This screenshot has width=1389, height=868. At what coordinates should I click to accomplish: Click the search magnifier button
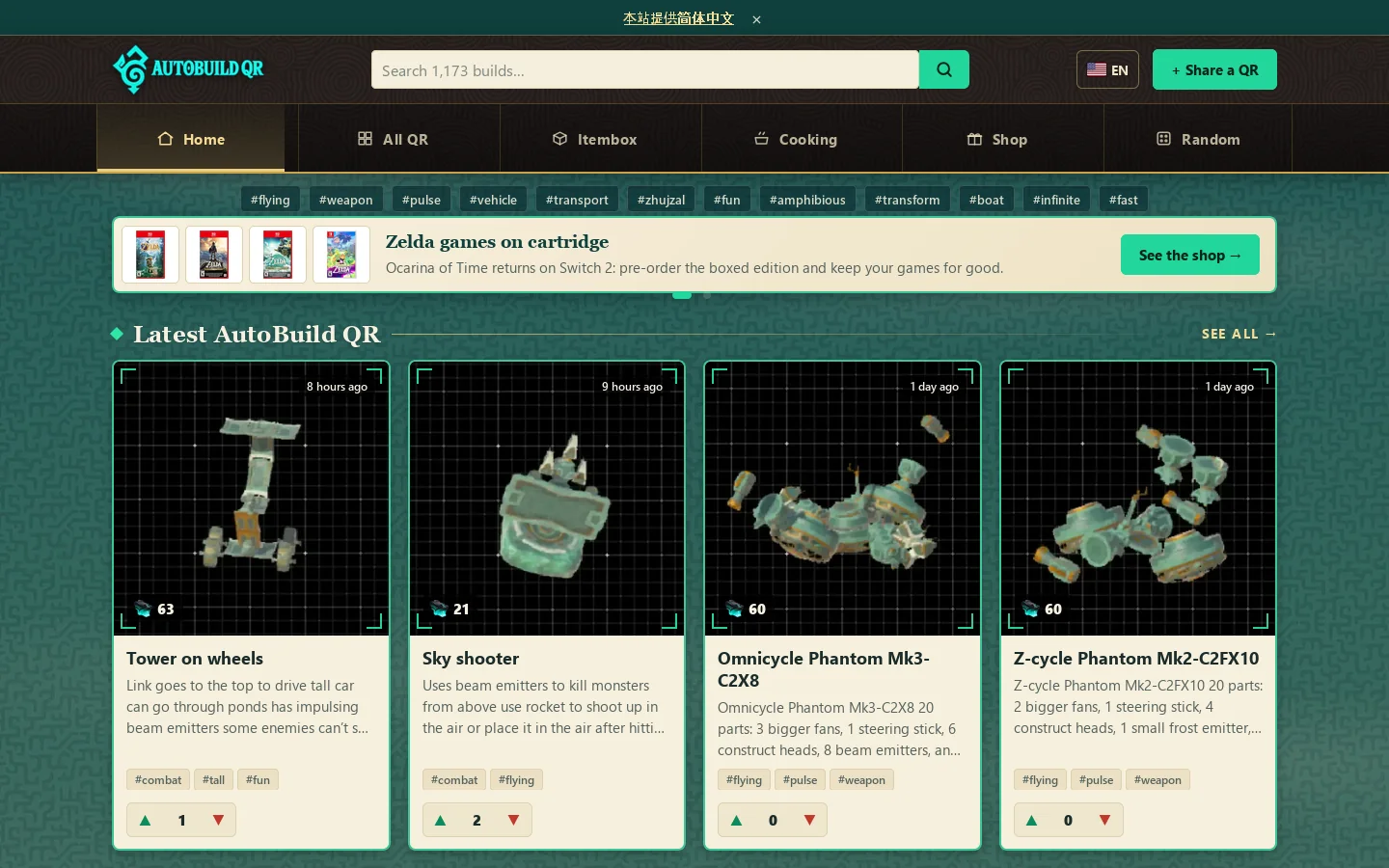[944, 69]
